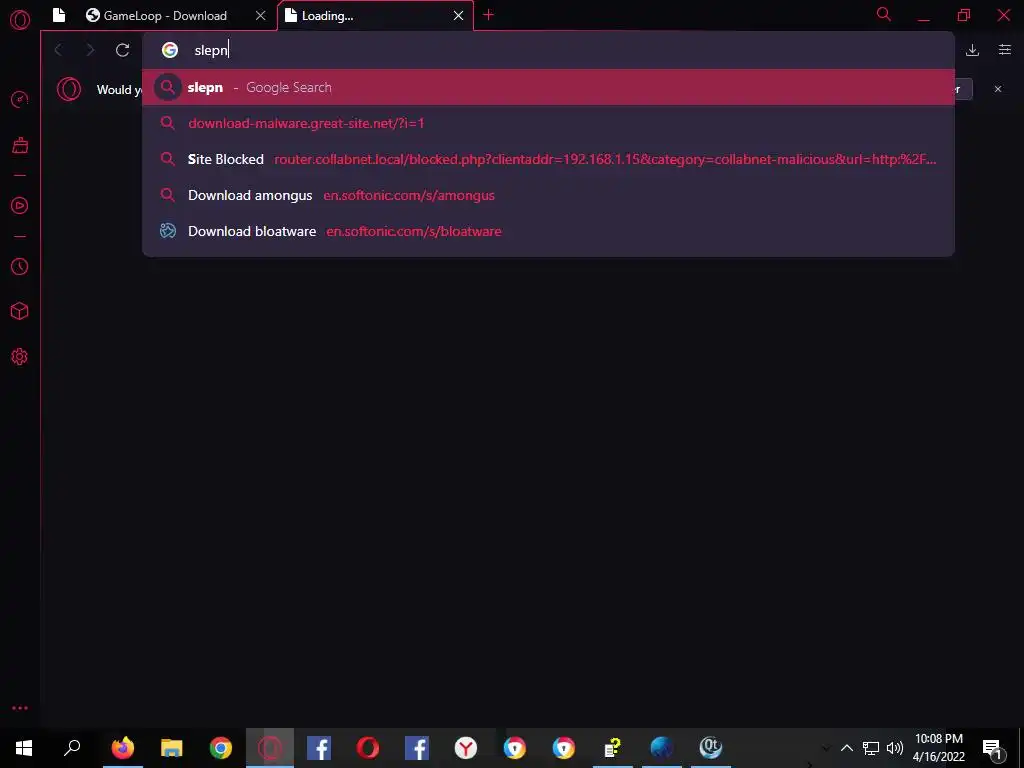The image size is (1024, 768).
Task: Reload the current page
Action: click(x=122, y=50)
